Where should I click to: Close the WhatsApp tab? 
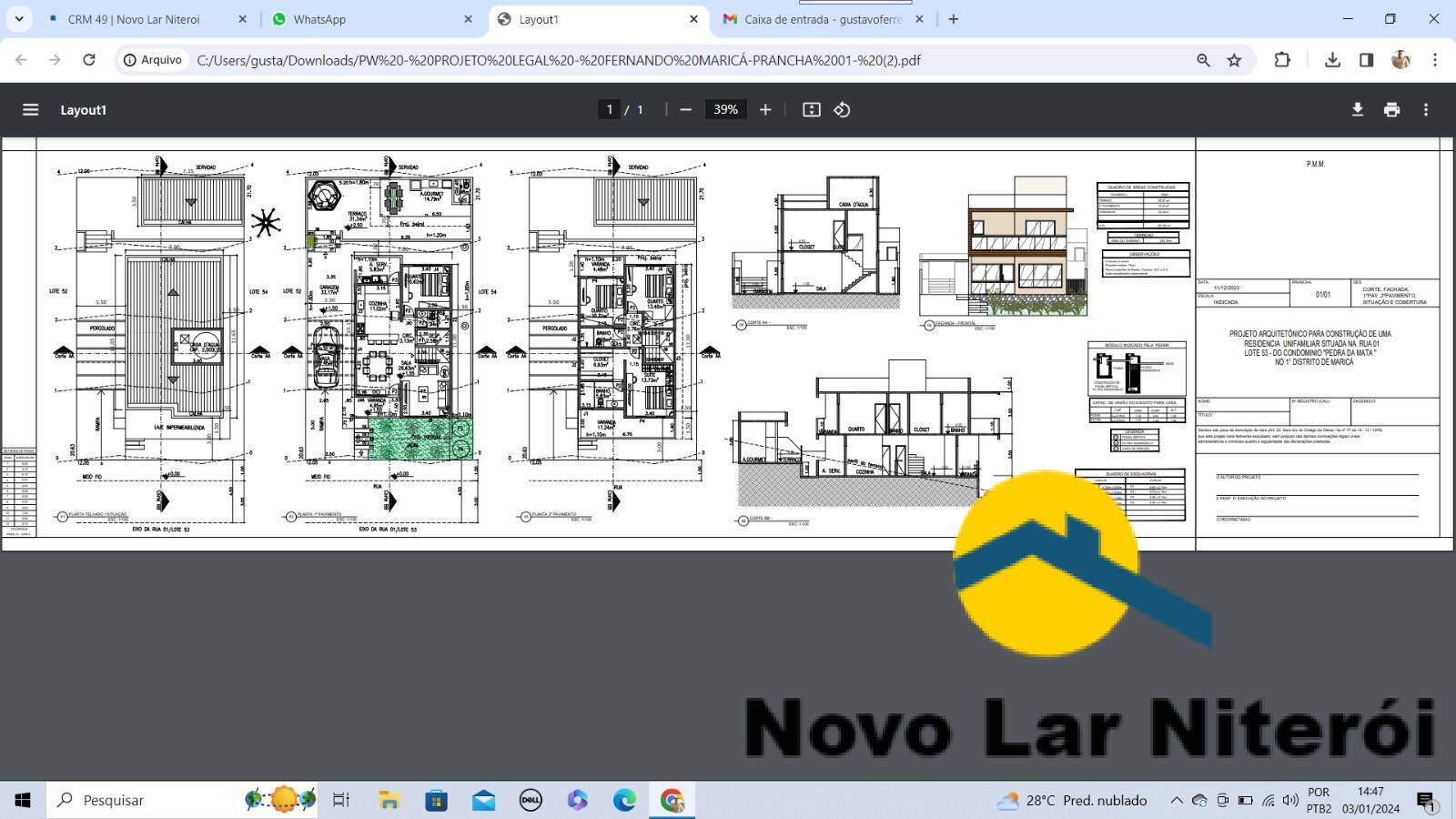click(468, 19)
